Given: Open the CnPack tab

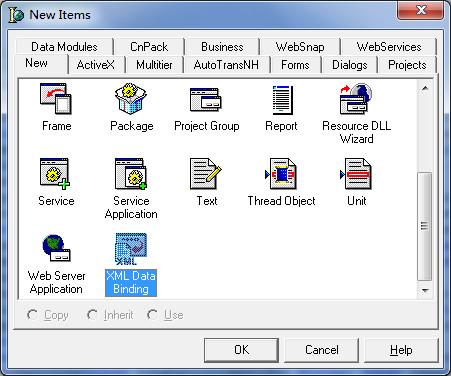Looking at the screenshot, I should pyautogui.click(x=149, y=47).
